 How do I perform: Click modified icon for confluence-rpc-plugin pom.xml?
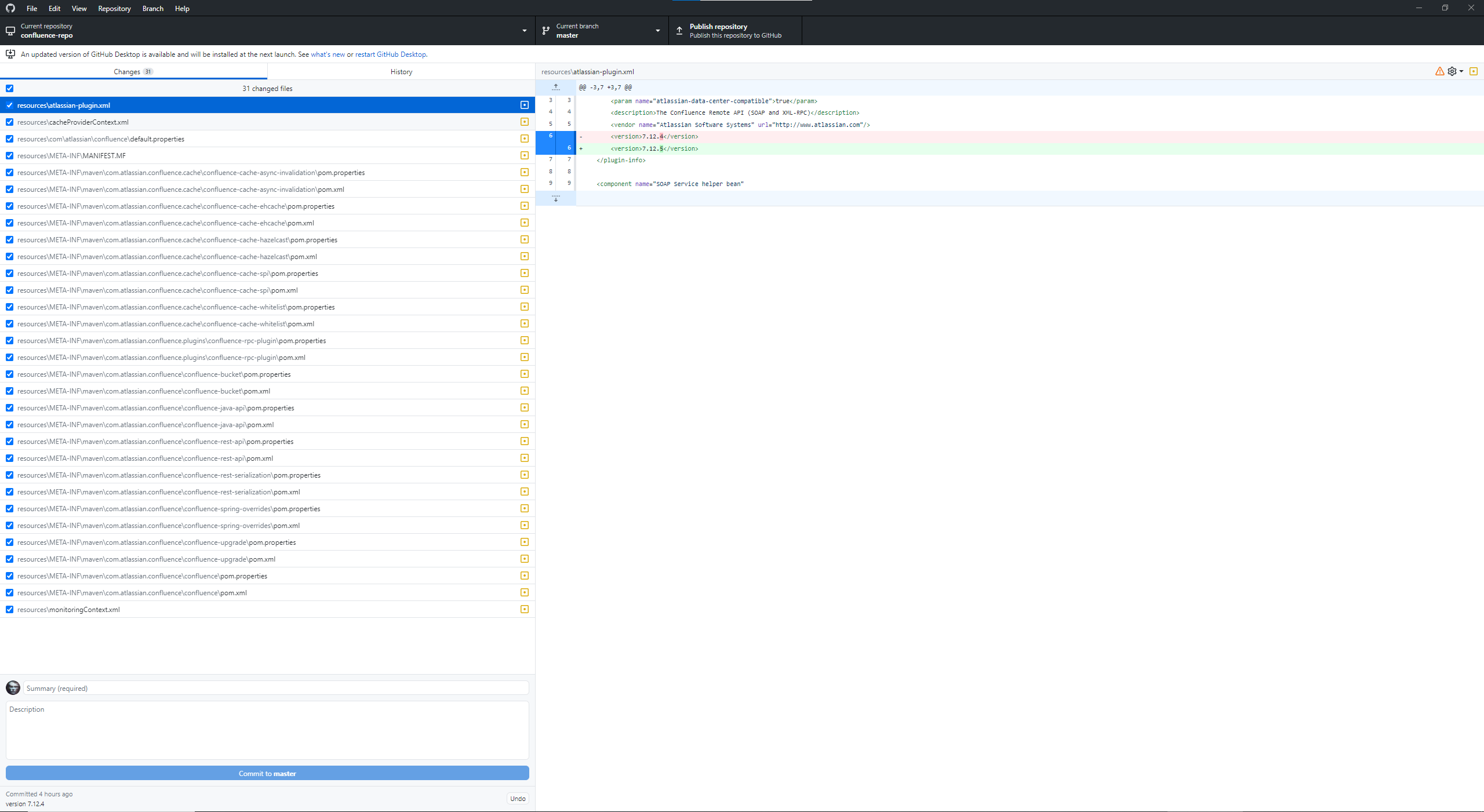525,357
